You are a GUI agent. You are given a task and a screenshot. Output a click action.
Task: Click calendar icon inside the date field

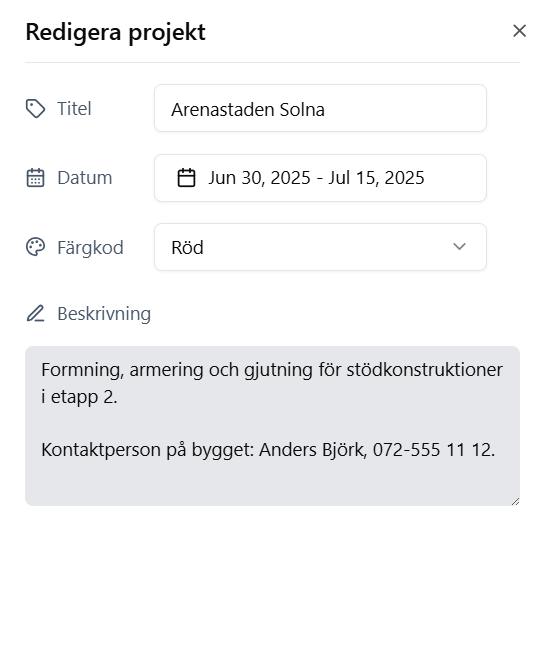186,178
